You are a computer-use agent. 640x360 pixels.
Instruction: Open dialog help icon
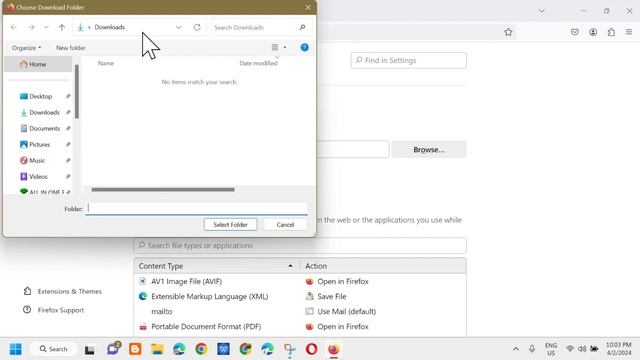tap(304, 47)
